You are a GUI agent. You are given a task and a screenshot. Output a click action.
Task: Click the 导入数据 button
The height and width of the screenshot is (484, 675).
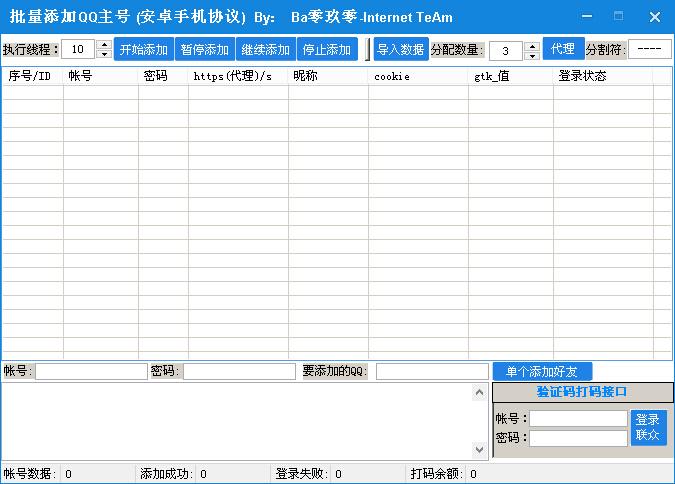tap(401, 49)
